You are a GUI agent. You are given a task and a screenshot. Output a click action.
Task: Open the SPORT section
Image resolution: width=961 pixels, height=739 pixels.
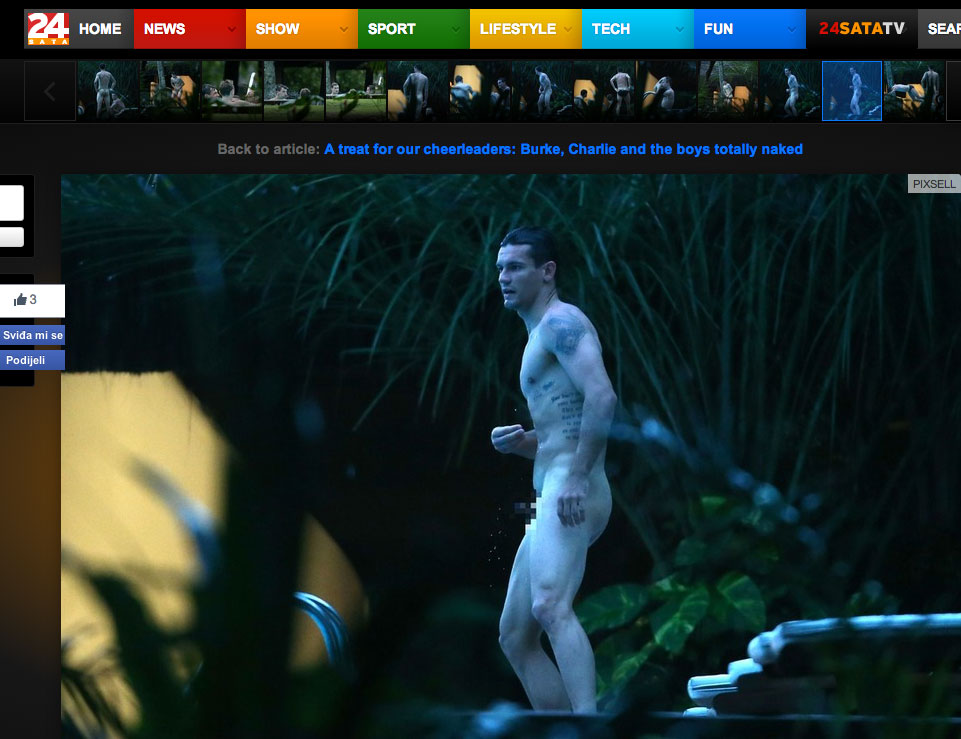tap(391, 29)
